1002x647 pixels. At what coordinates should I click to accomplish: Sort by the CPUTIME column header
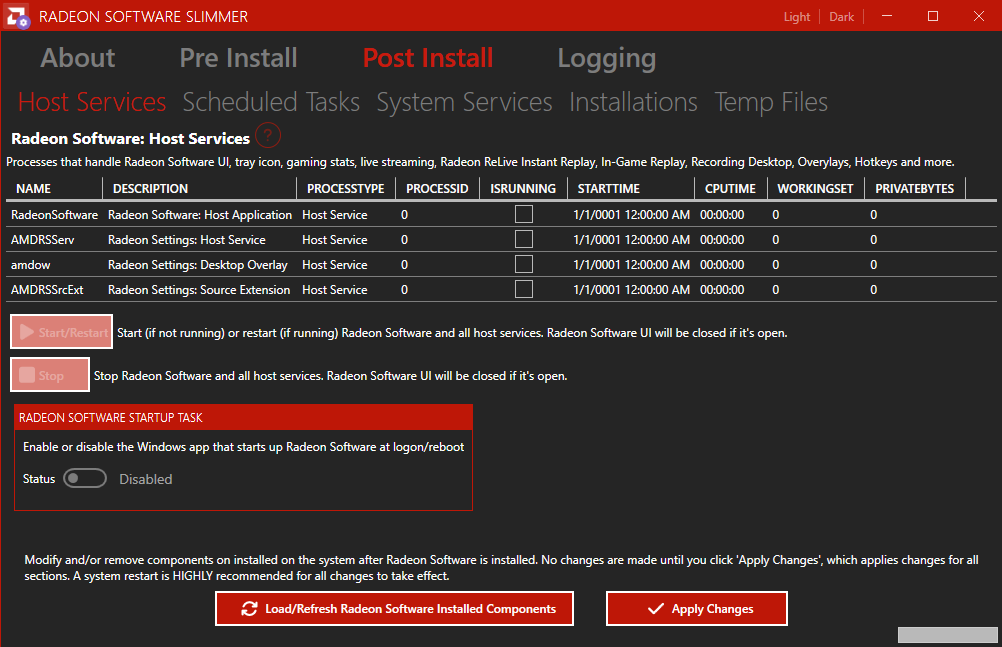(730, 189)
